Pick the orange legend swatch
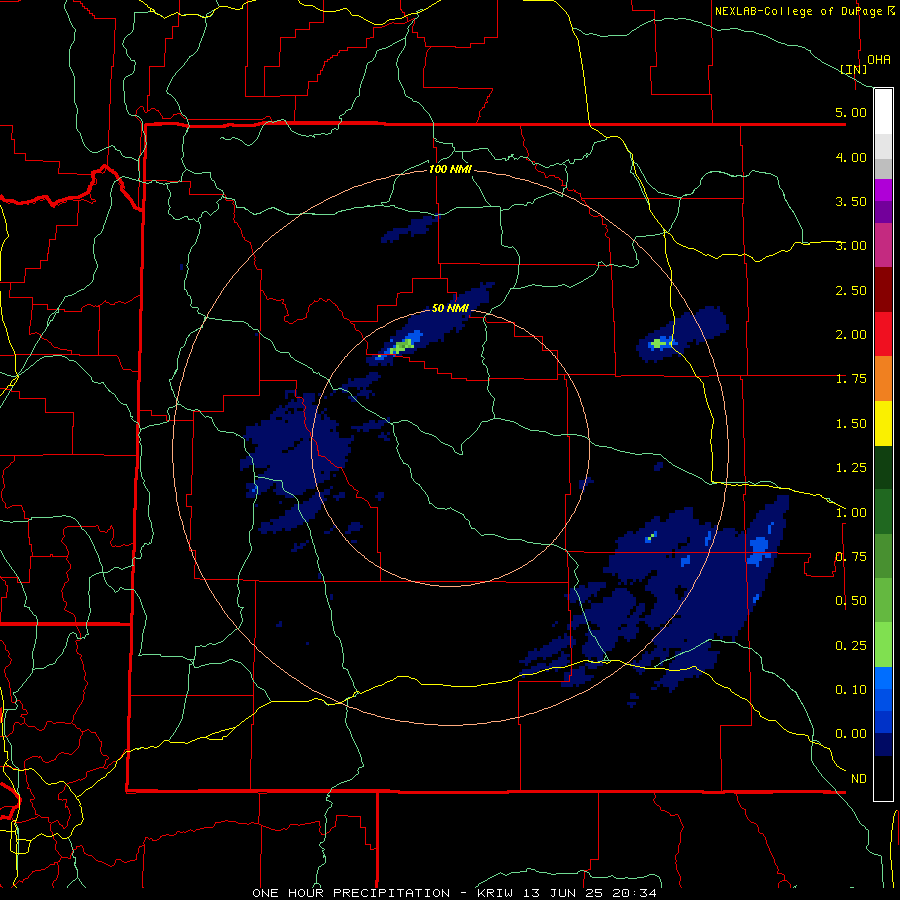The height and width of the screenshot is (900, 900). pyautogui.click(x=883, y=378)
